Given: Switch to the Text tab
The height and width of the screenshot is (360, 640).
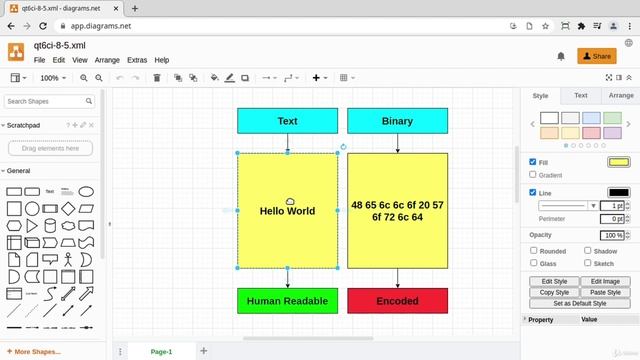Looking at the screenshot, I should click(x=580, y=95).
